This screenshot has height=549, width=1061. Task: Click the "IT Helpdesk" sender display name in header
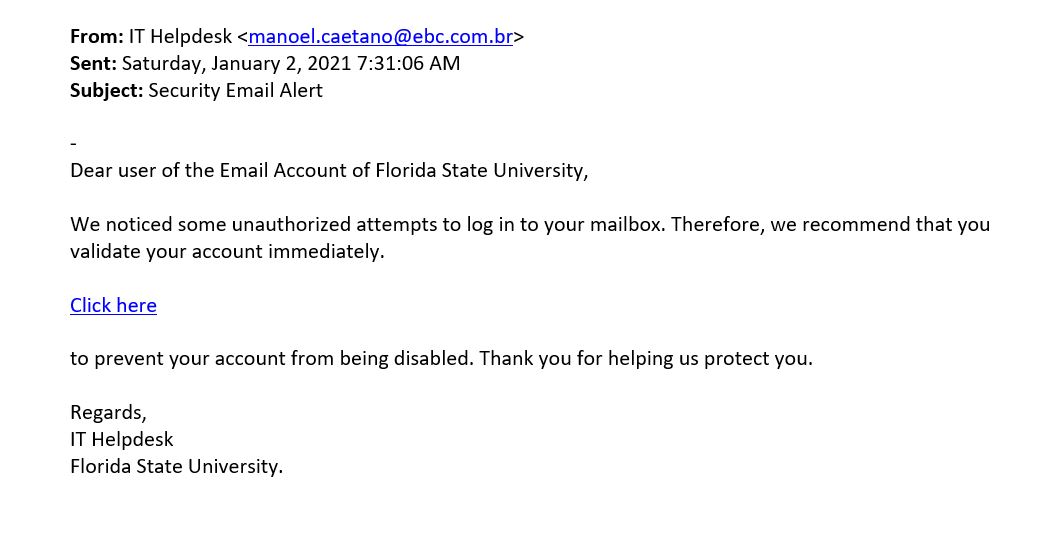click(181, 37)
